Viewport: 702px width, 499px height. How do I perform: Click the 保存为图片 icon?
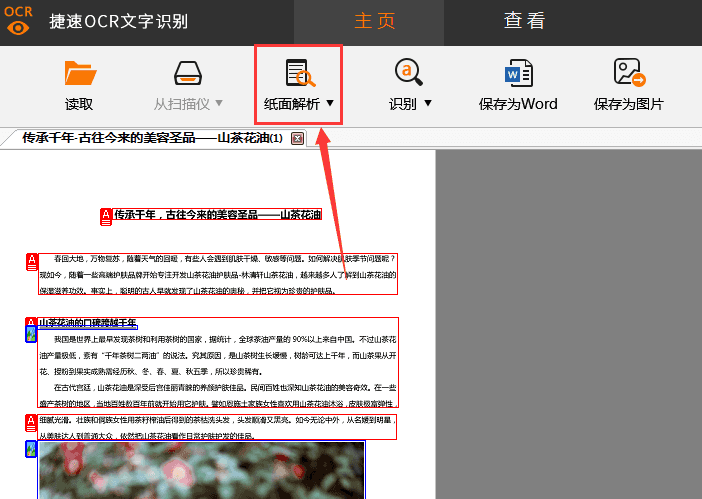click(x=628, y=74)
